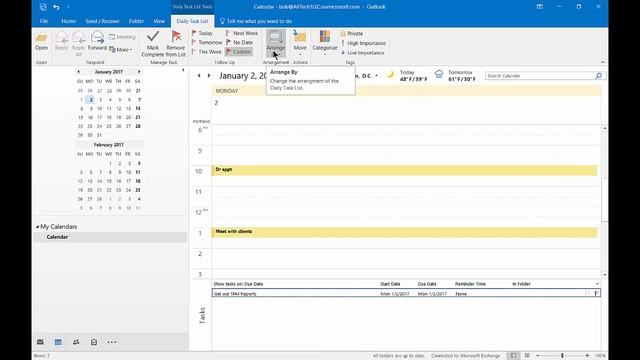Flag task for Today

[202, 33]
